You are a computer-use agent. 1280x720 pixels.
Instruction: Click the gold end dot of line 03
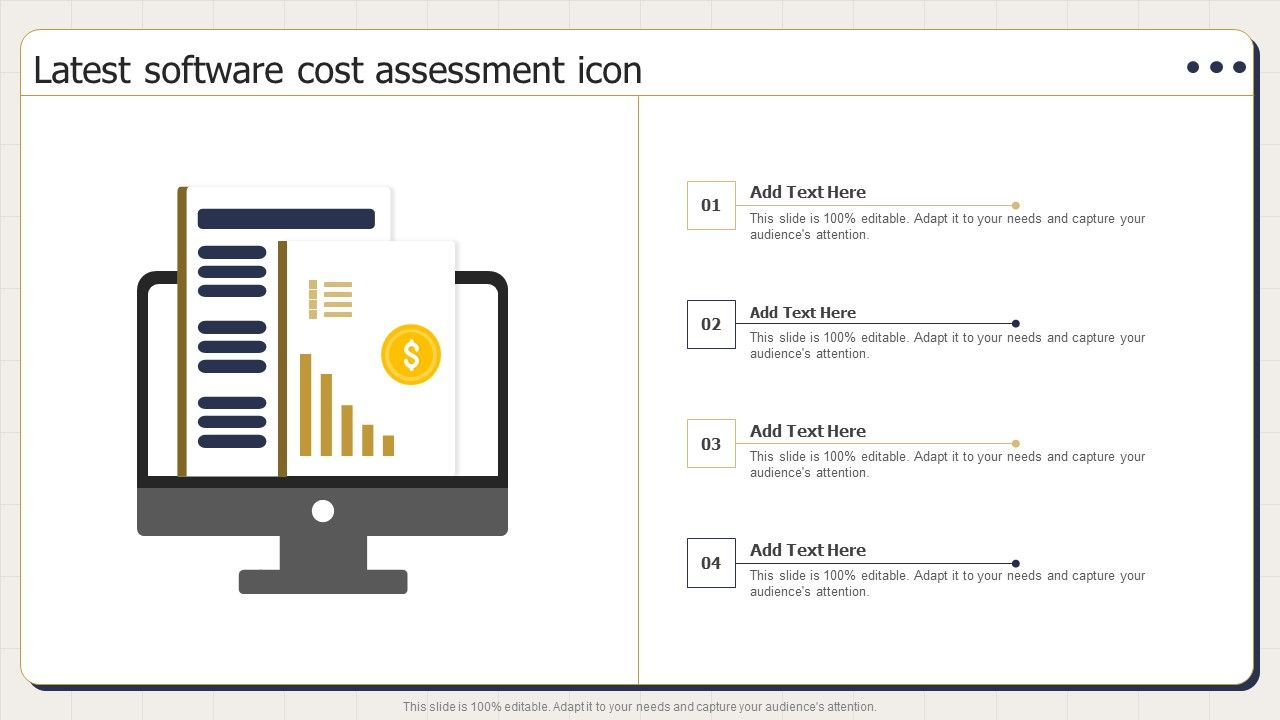1016,443
